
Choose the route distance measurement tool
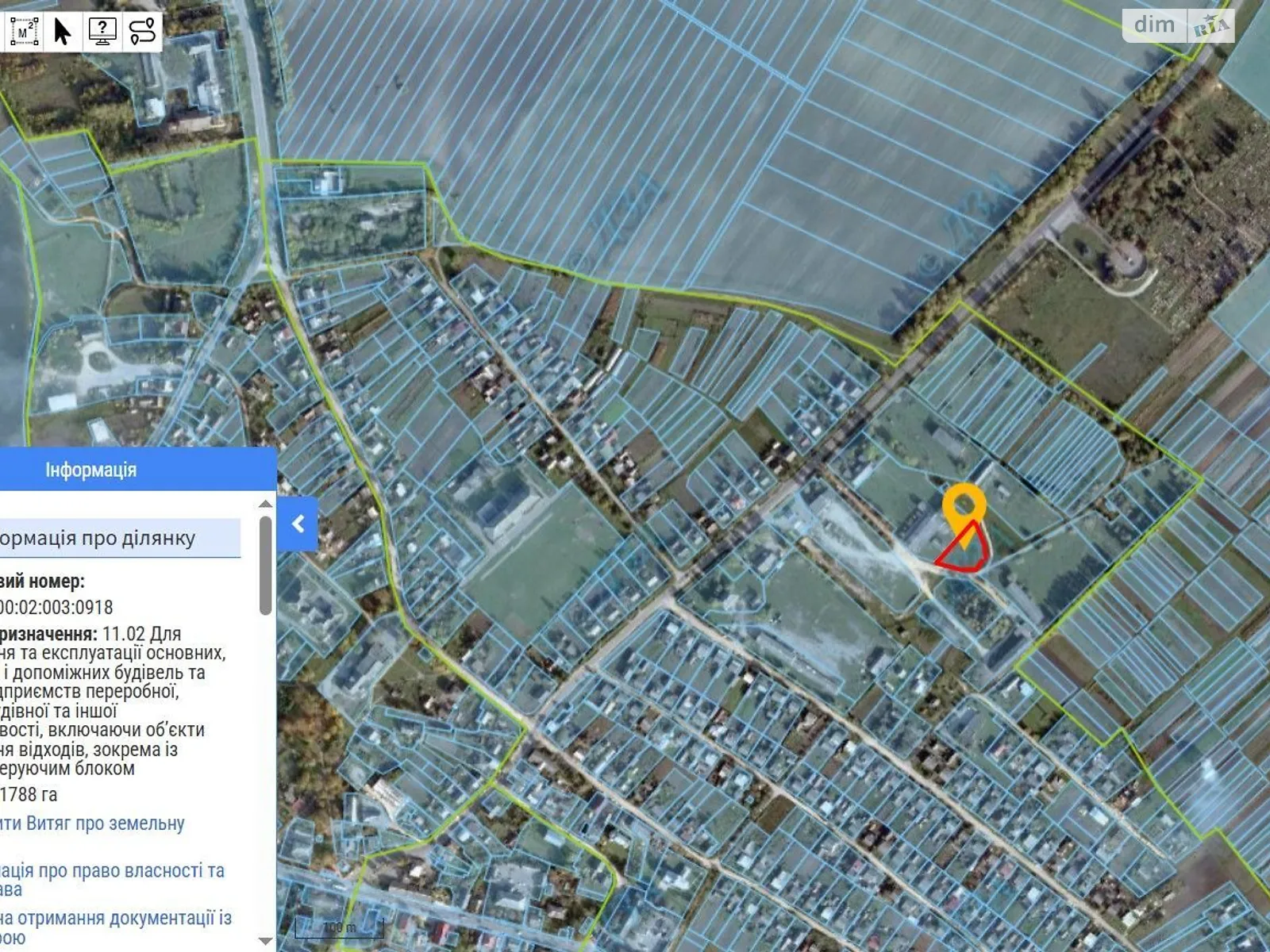coord(142,32)
